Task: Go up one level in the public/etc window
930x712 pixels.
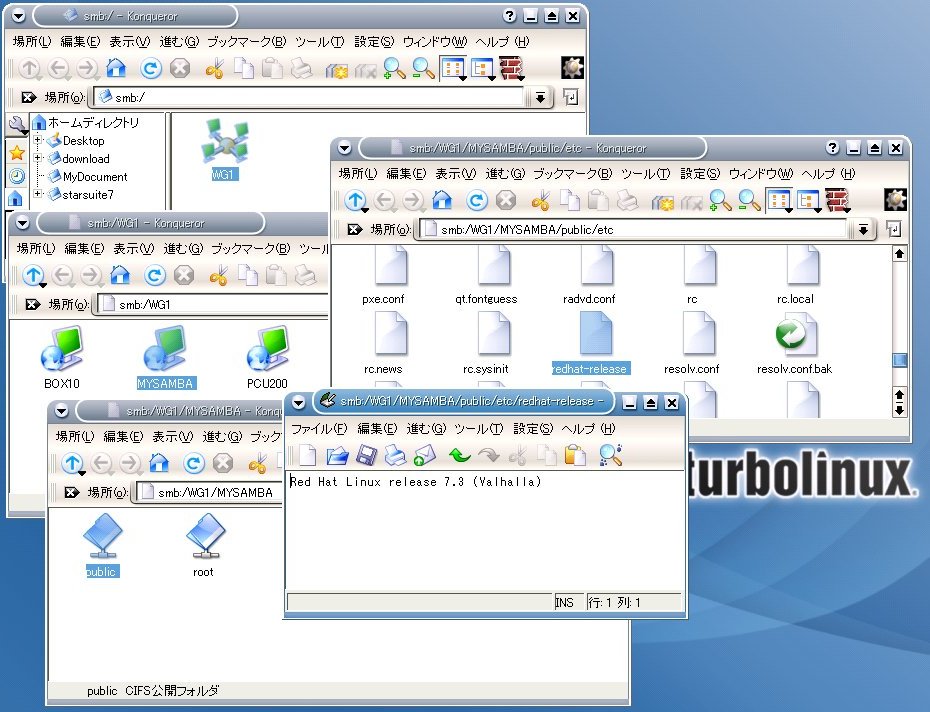Action: pos(355,201)
